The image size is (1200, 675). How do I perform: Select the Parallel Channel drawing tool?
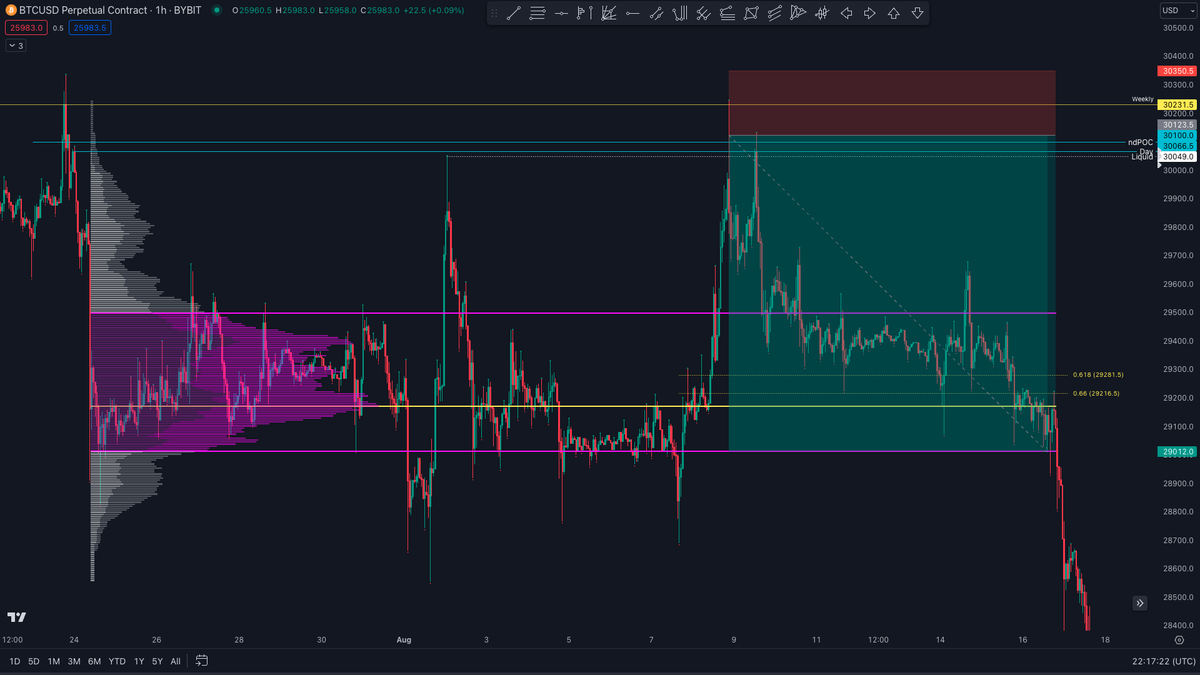tap(775, 14)
